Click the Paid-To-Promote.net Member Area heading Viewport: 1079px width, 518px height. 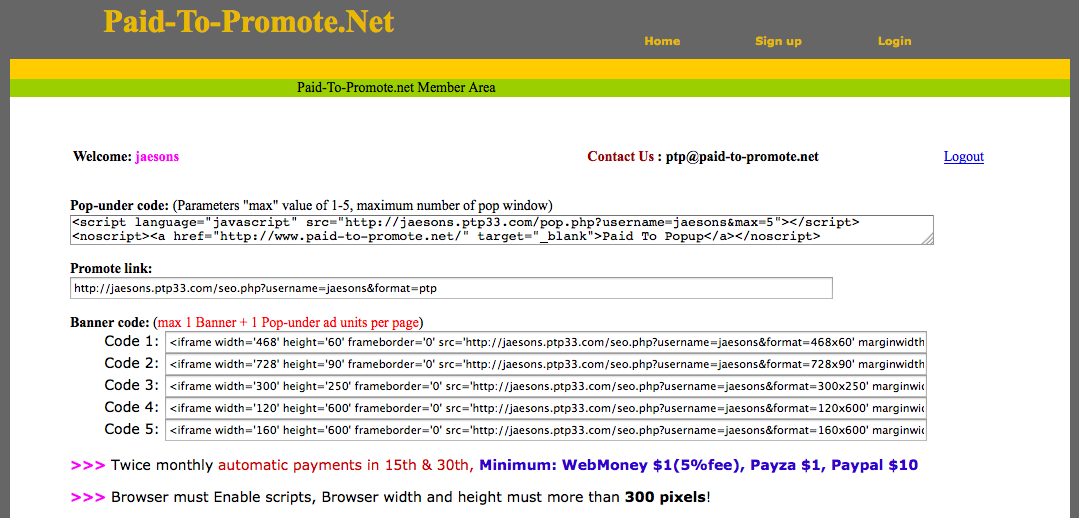(x=396, y=88)
